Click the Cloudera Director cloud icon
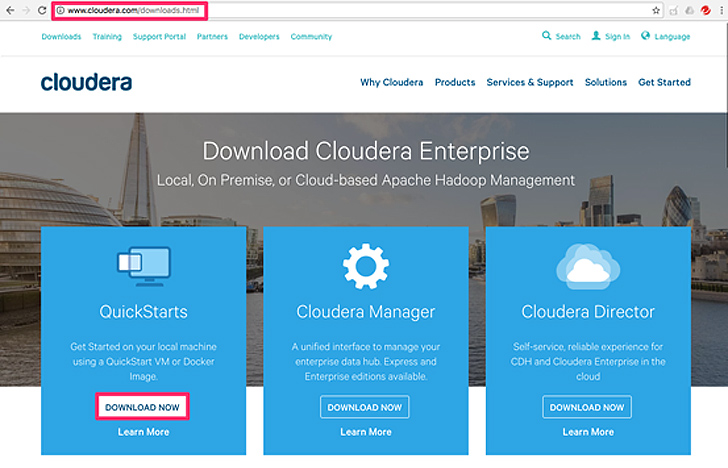 588,266
